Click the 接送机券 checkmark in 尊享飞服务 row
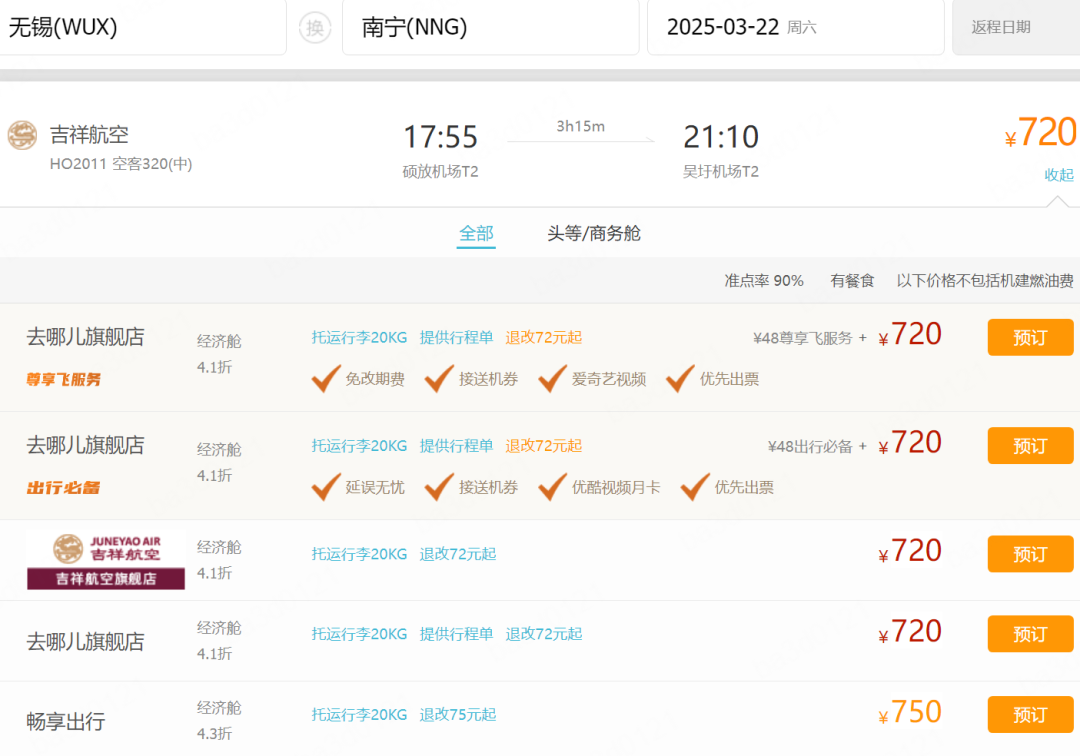Screen dimensions: 1080x756 [x=439, y=379]
